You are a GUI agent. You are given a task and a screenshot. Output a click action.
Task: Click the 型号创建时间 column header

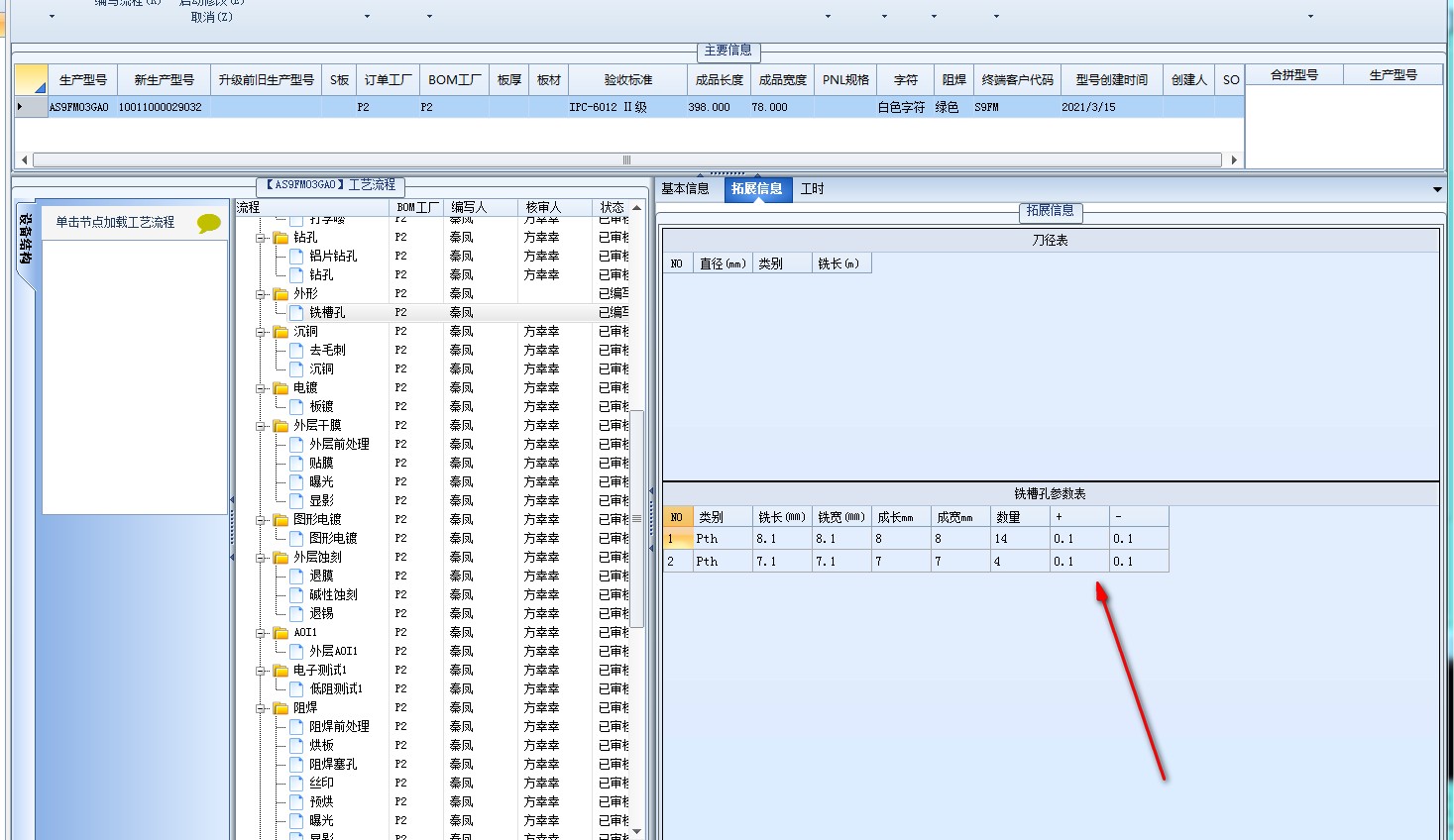point(1112,80)
